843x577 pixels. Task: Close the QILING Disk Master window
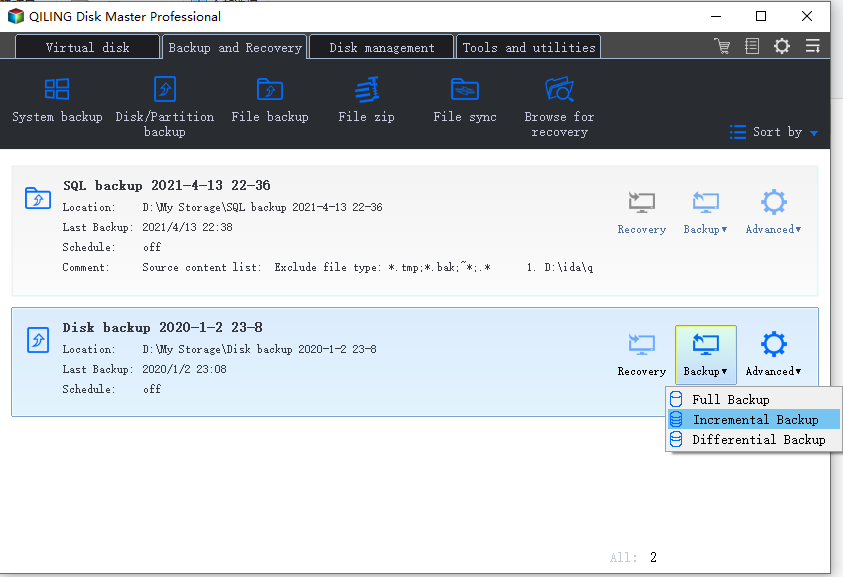(806, 16)
